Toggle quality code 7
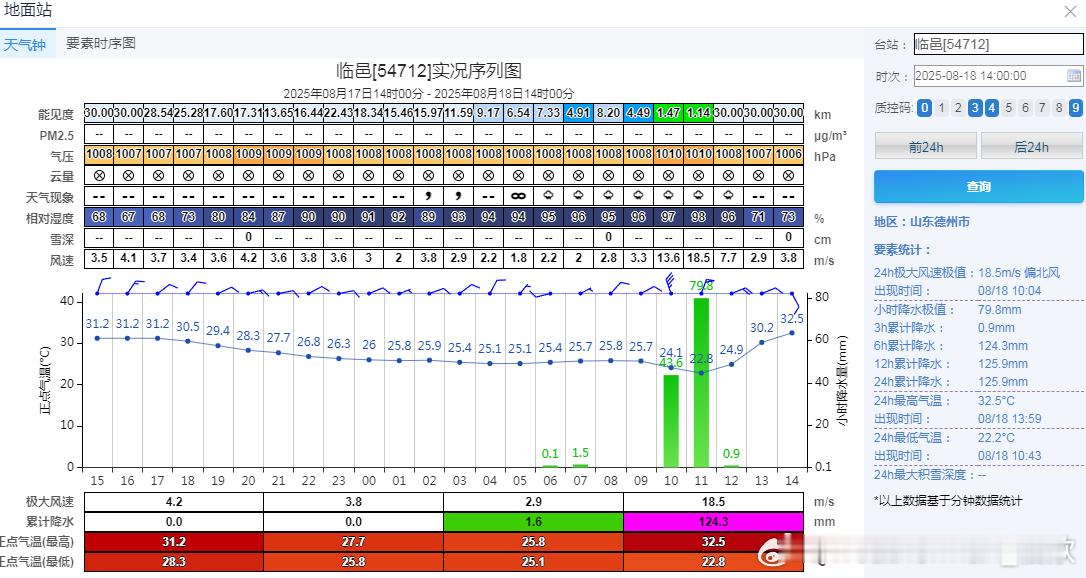This screenshot has width=1086, height=578. click(x=1042, y=108)
